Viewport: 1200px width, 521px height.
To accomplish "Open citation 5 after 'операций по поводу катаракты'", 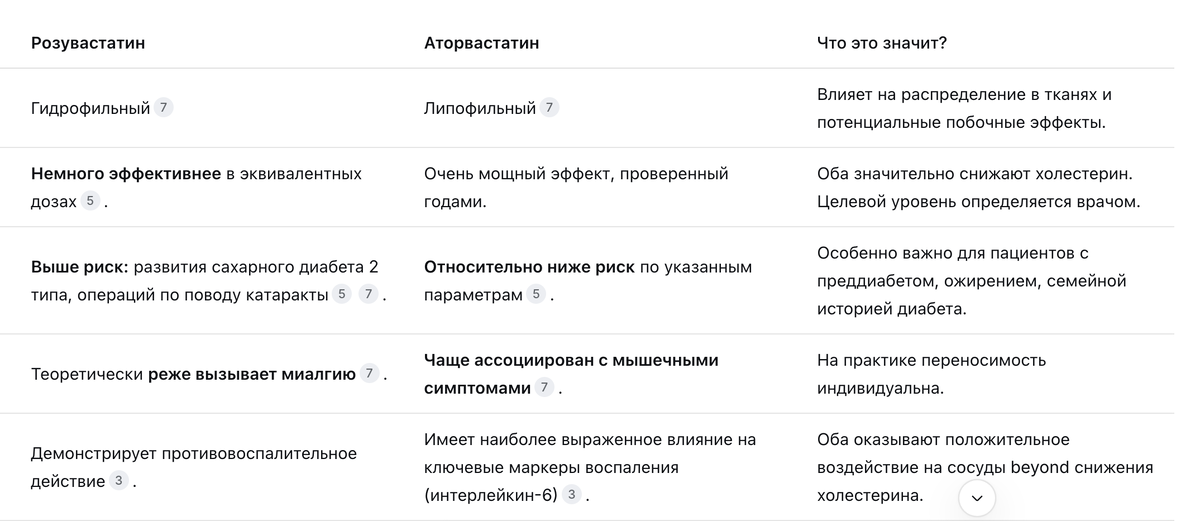I will pyautogui.click(x=342, y=294).
